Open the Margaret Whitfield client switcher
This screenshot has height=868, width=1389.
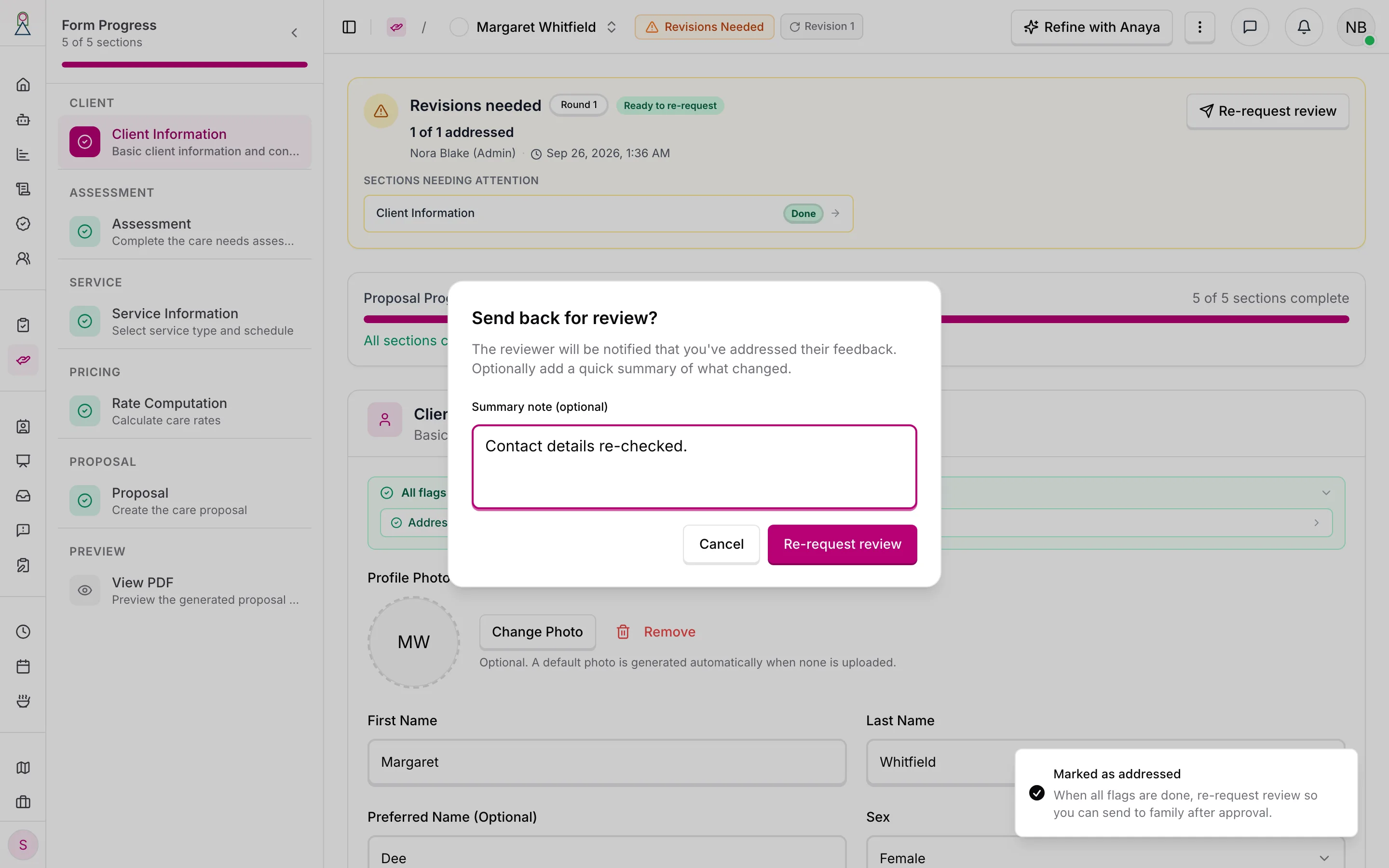[534, 27]
